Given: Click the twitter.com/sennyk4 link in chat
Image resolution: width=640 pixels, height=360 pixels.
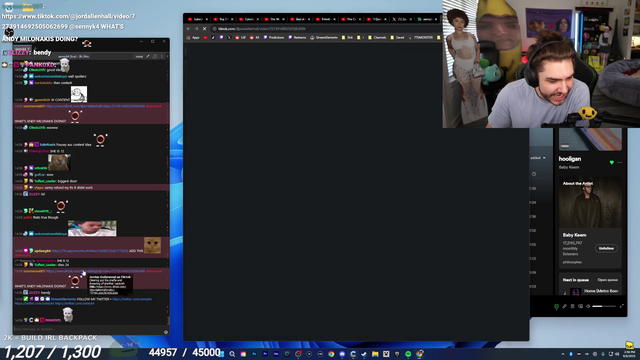Looking at the screenshot, I should (132, 299).
